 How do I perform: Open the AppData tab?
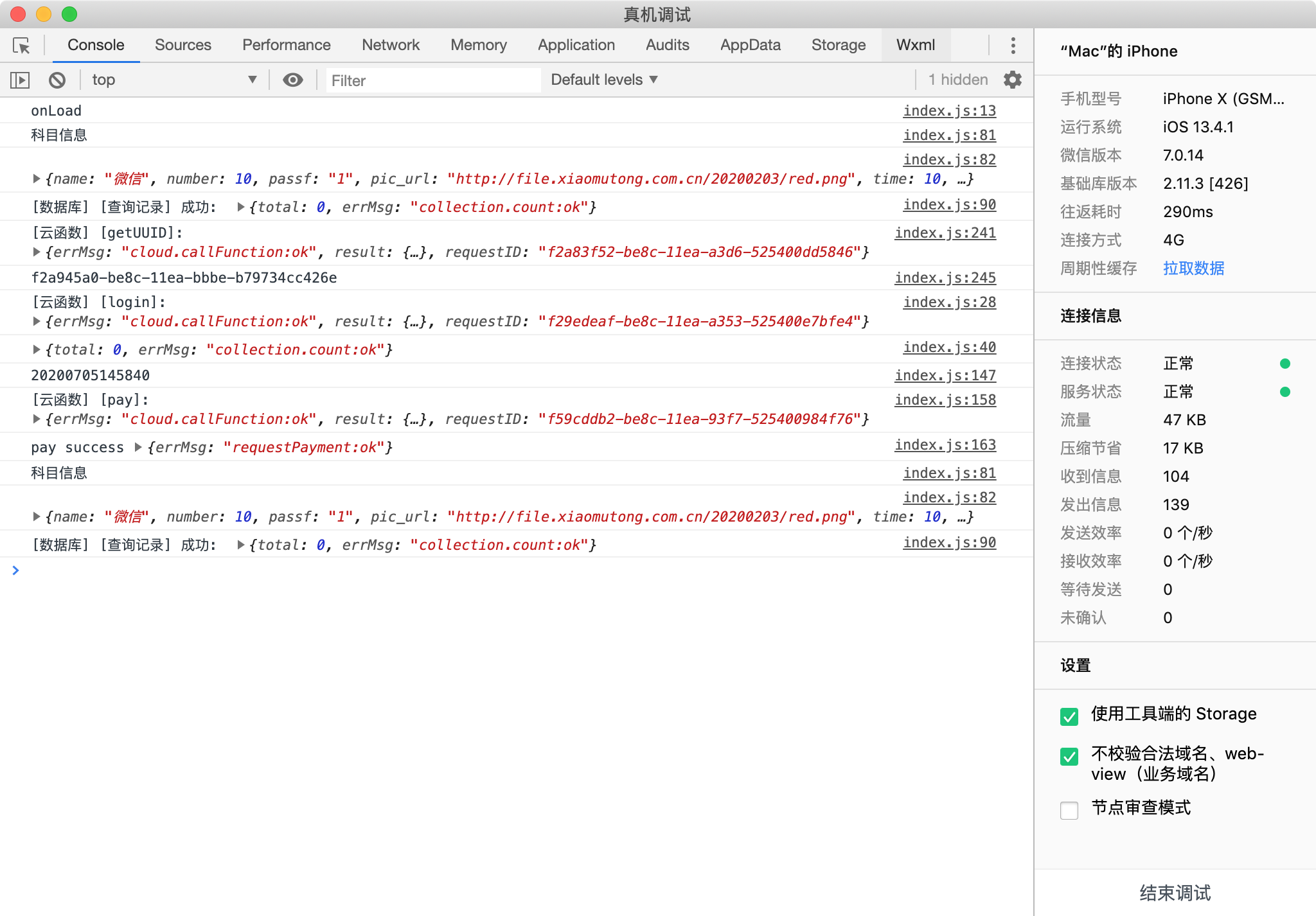[x=750, y=45]
